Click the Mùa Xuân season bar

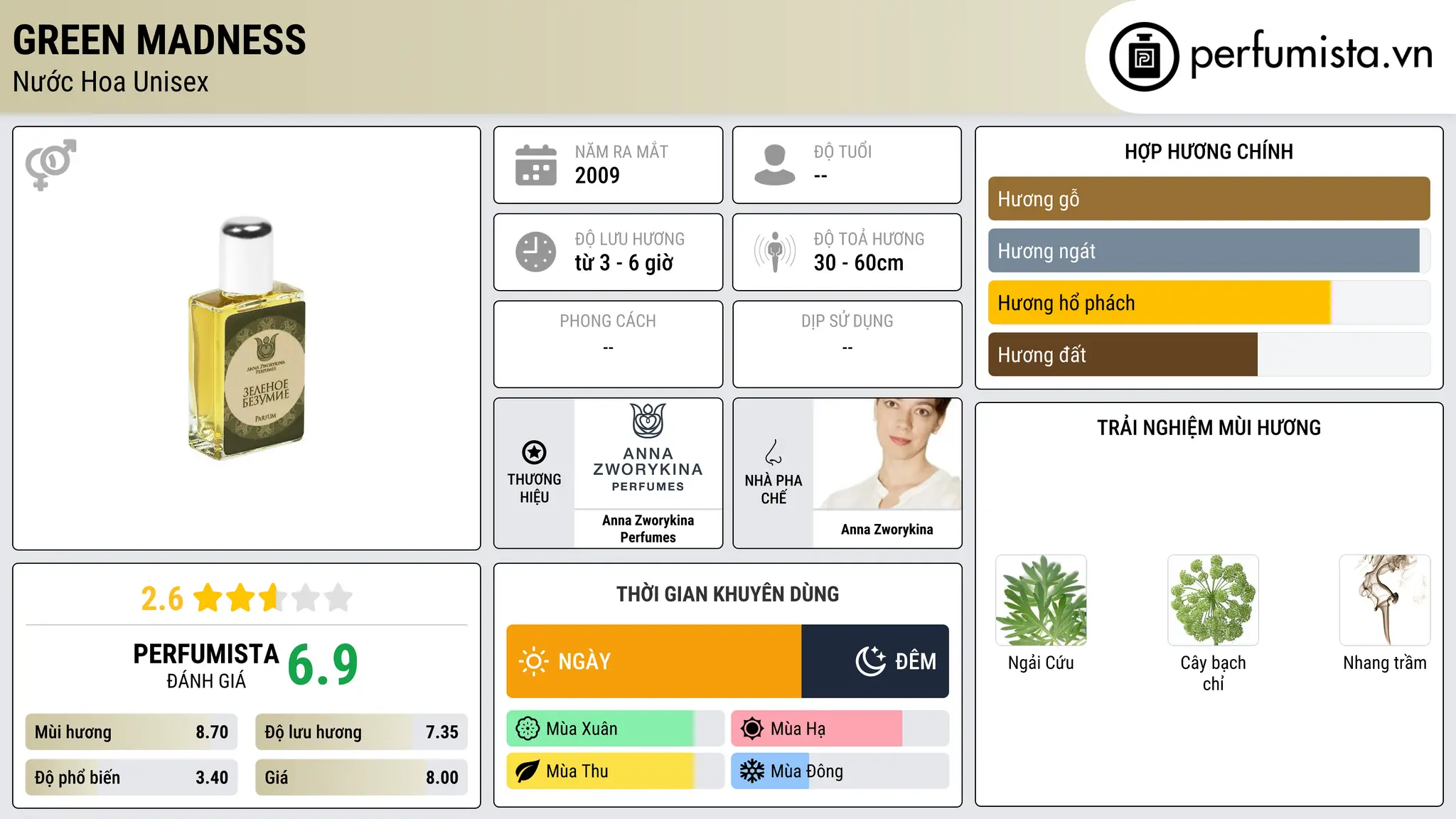615,729
